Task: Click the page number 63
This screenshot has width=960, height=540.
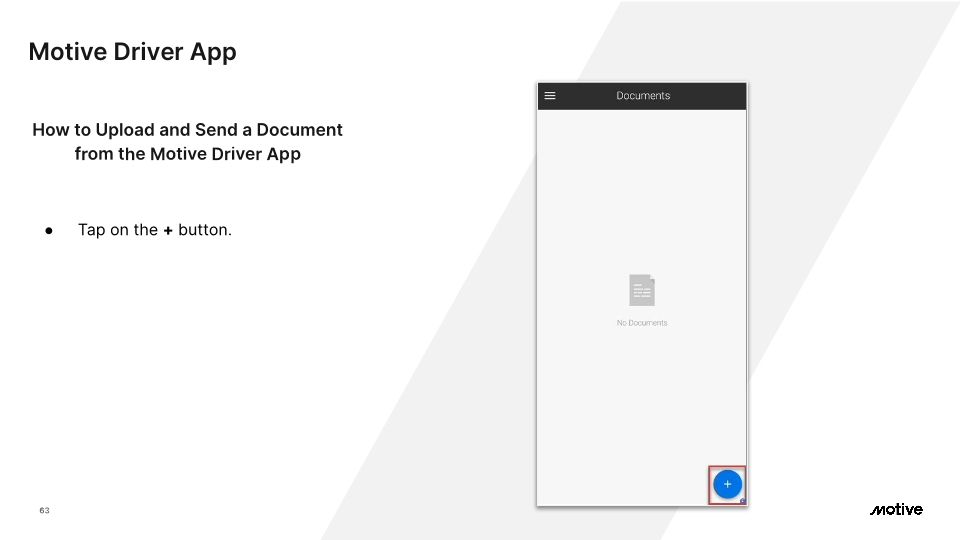Action: pyautogui.click(x=45, y=510)
